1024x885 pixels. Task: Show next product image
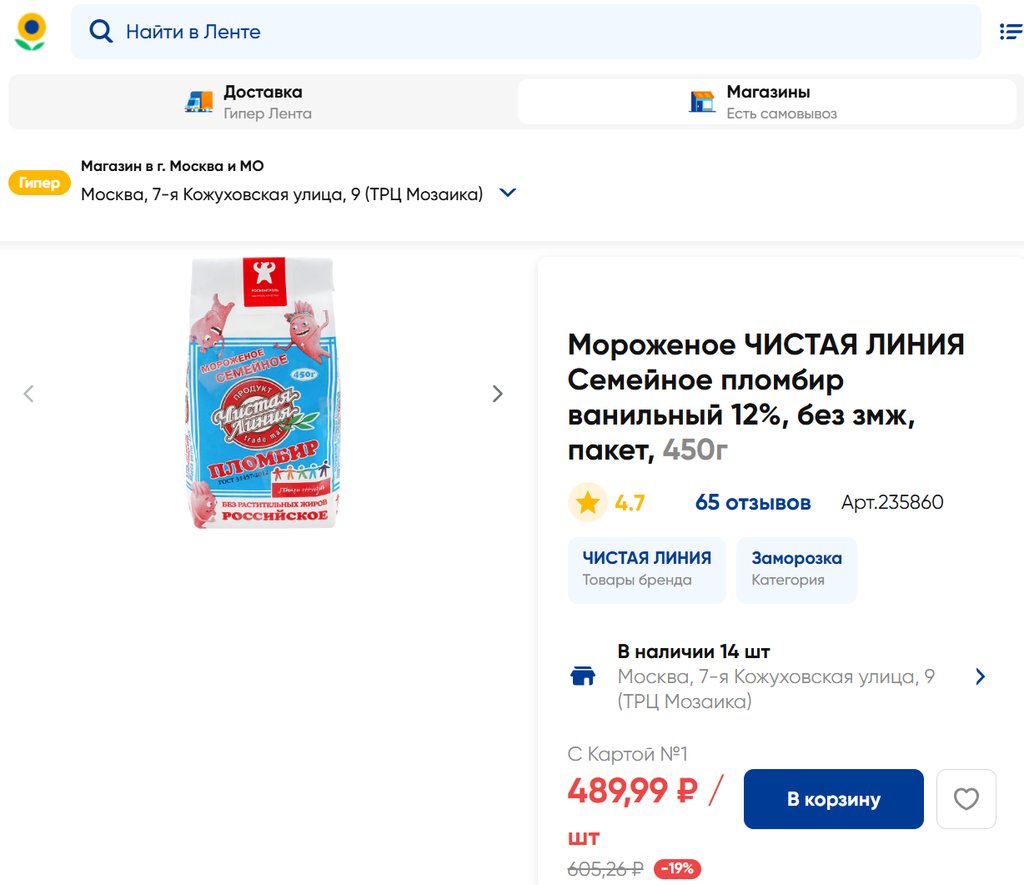point(497,394)
